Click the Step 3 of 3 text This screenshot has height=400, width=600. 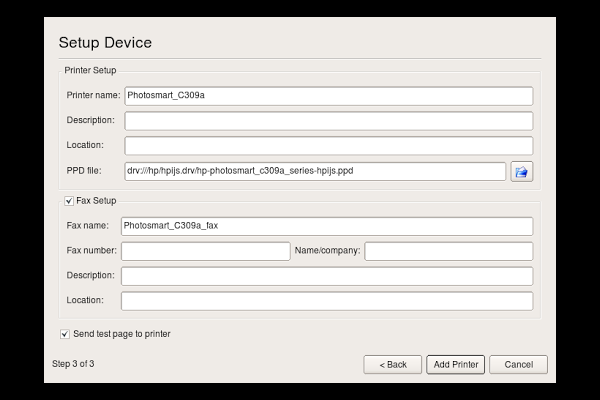pyautogui.click(x=73, y=364)
